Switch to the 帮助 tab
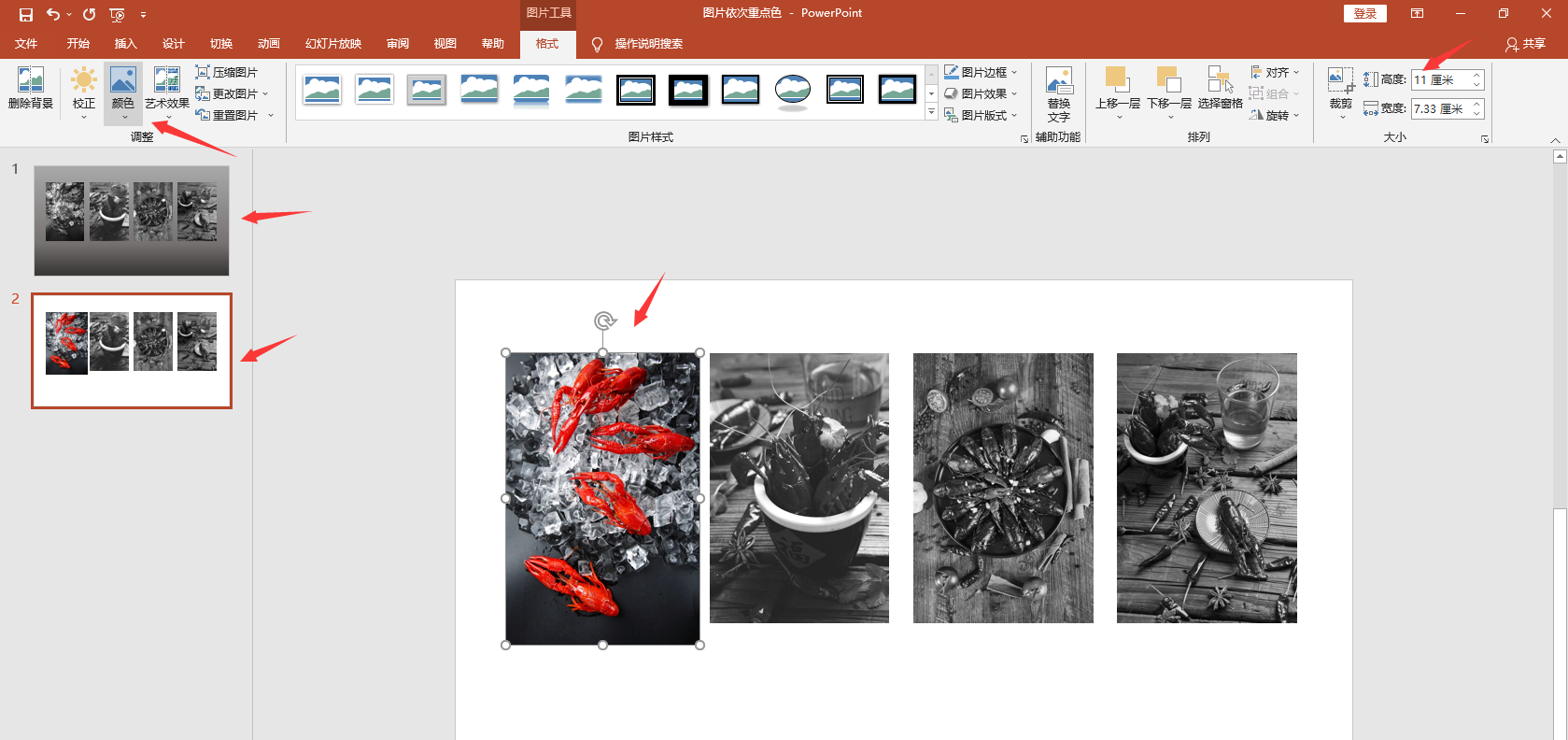 point(493,44)
